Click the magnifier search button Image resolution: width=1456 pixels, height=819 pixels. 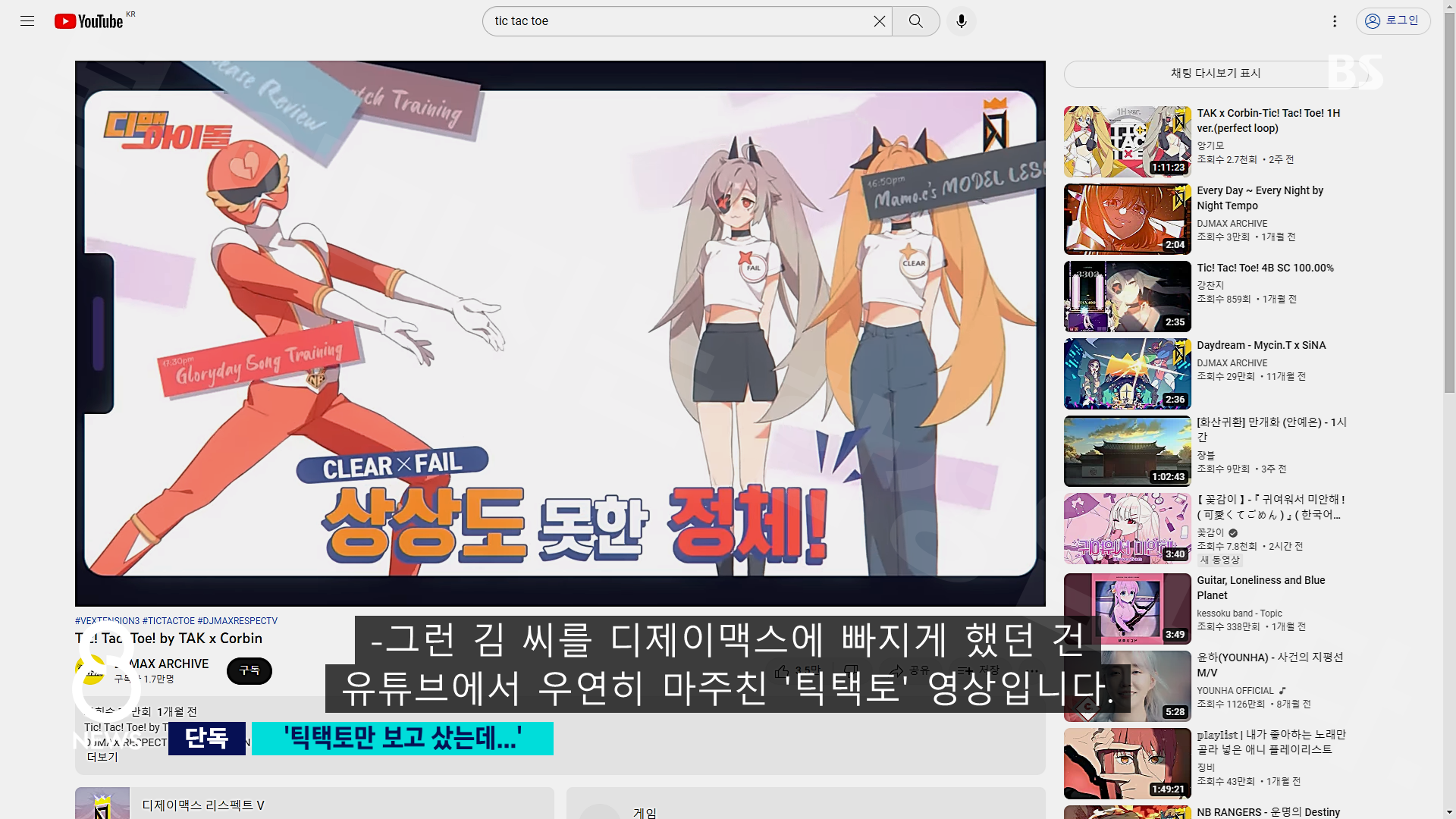(x=915, y=21)
